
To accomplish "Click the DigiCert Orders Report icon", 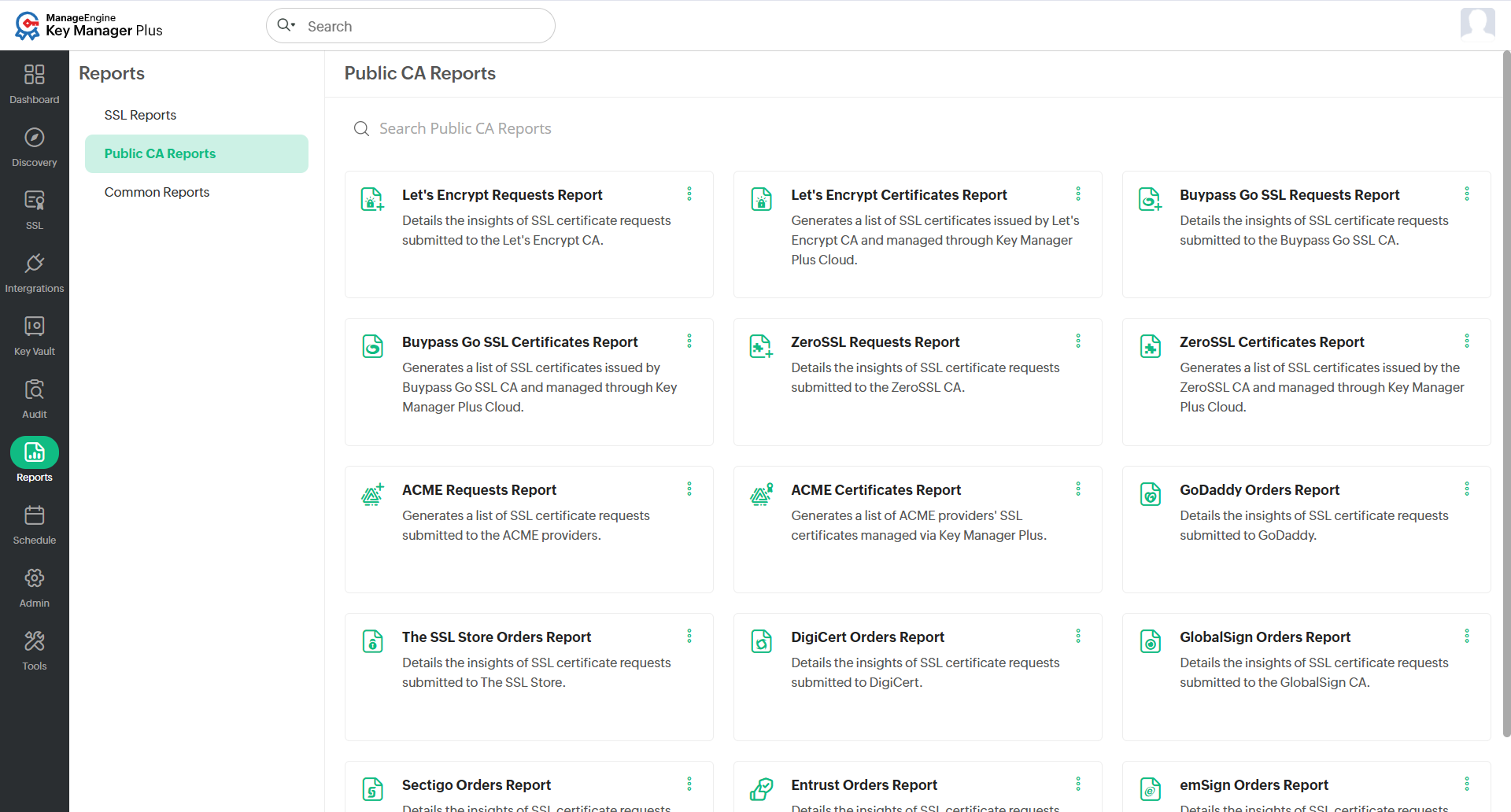I will [761, 641].
